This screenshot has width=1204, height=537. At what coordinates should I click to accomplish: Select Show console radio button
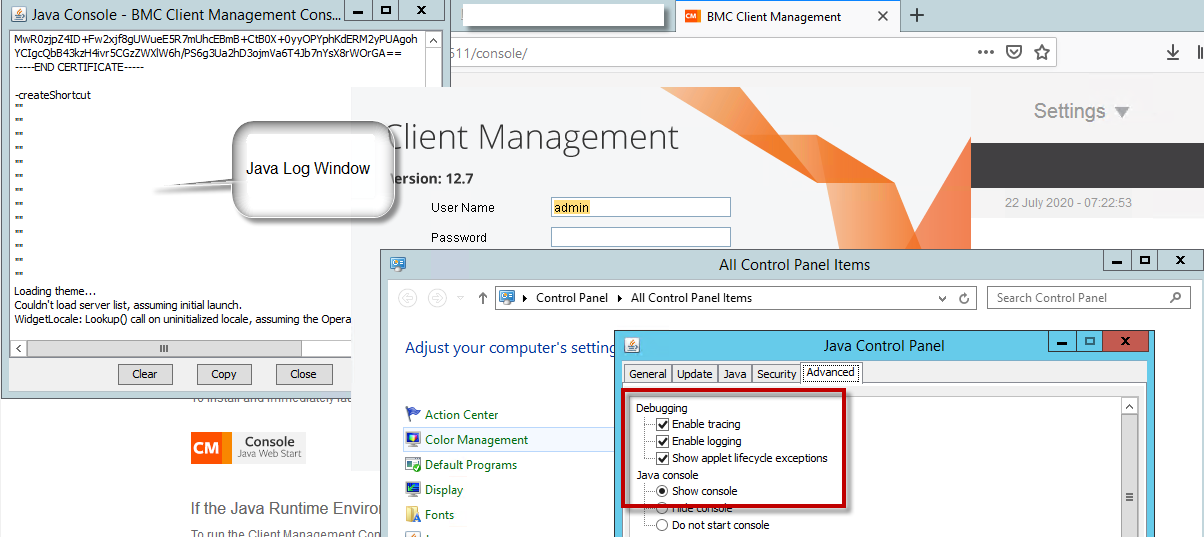click(662, 491)
